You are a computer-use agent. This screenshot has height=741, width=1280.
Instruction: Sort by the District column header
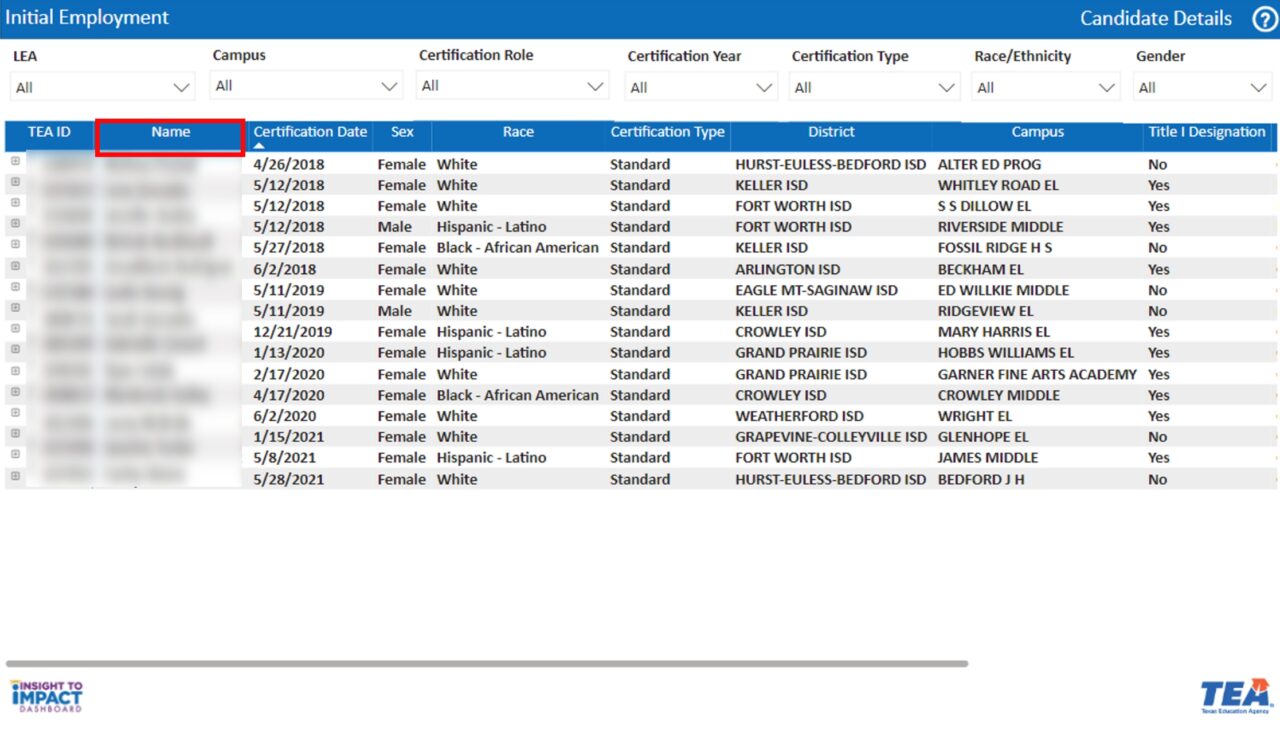click(831, 132)
